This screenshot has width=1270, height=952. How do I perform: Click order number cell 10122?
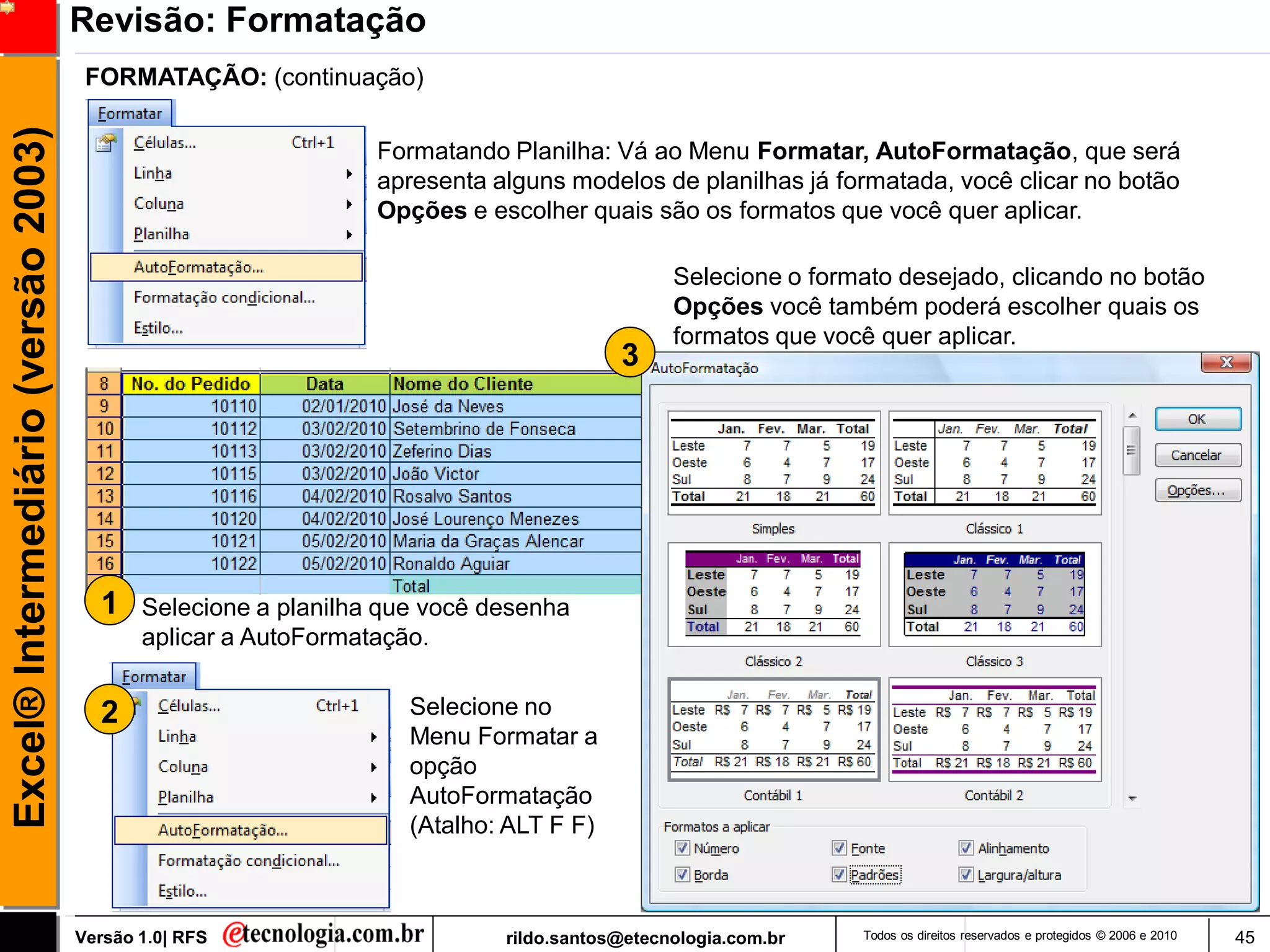click(x=191, y=563)
